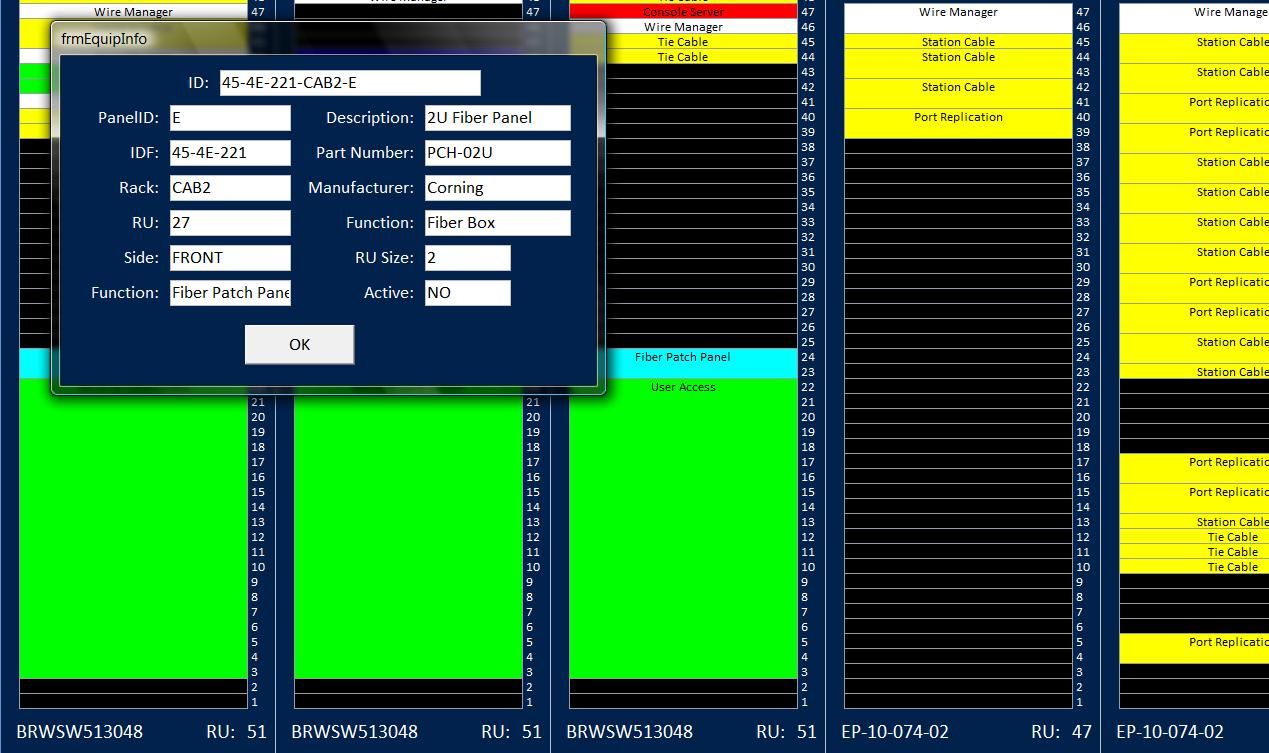Click the Part Number field PCH-02U

pos(498,153)
